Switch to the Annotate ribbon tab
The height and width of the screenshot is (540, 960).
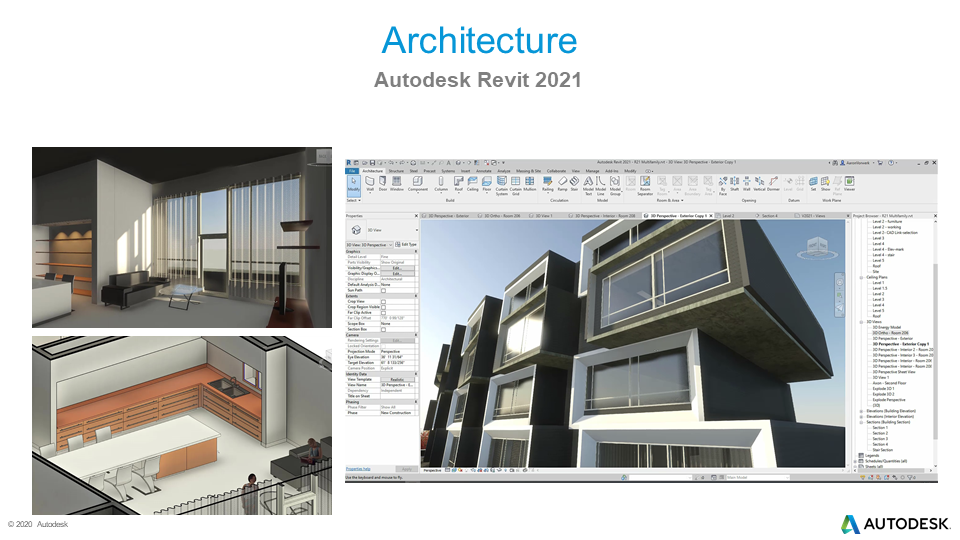pos(484,171)
